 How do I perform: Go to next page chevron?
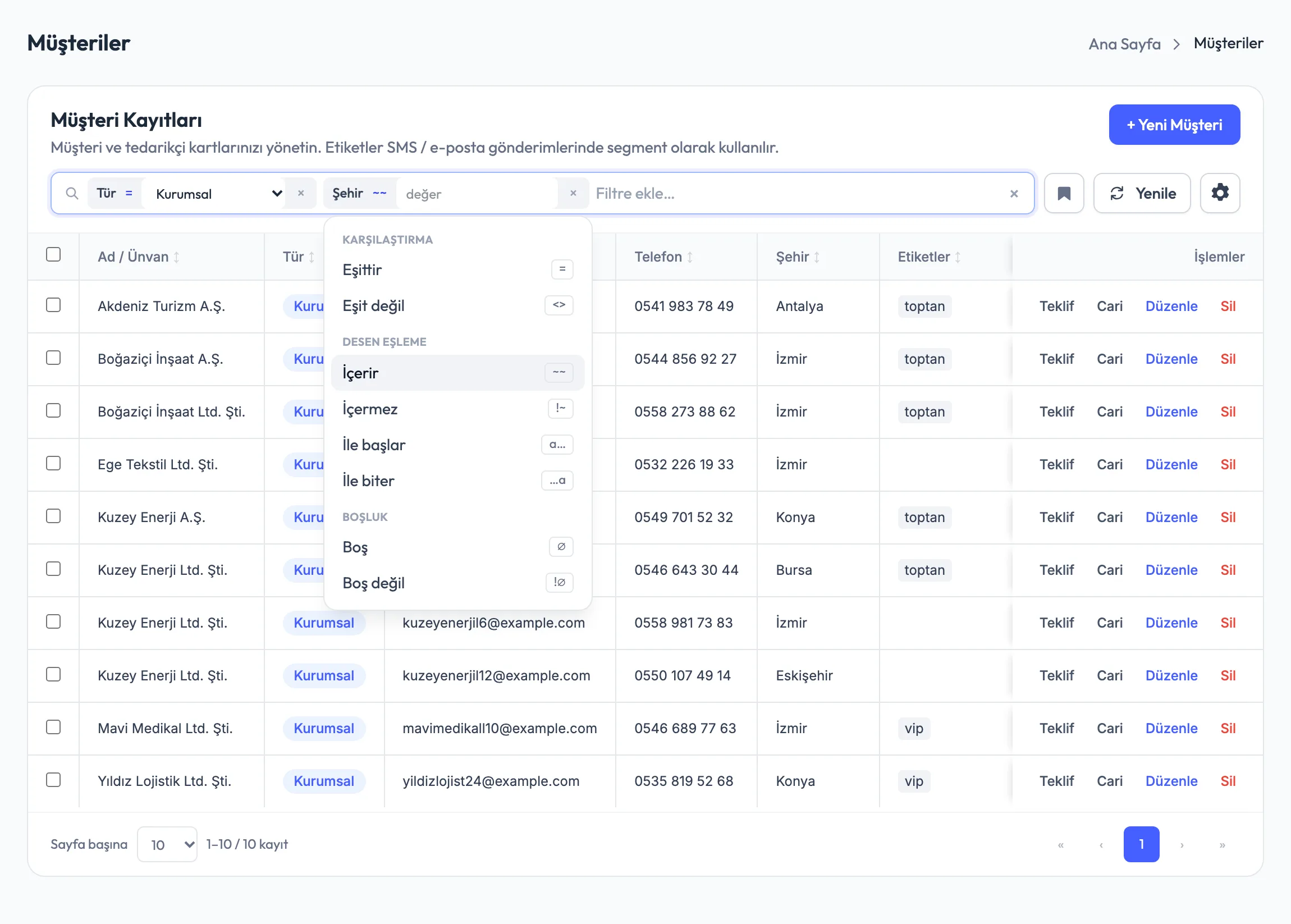pos(1182,844)
